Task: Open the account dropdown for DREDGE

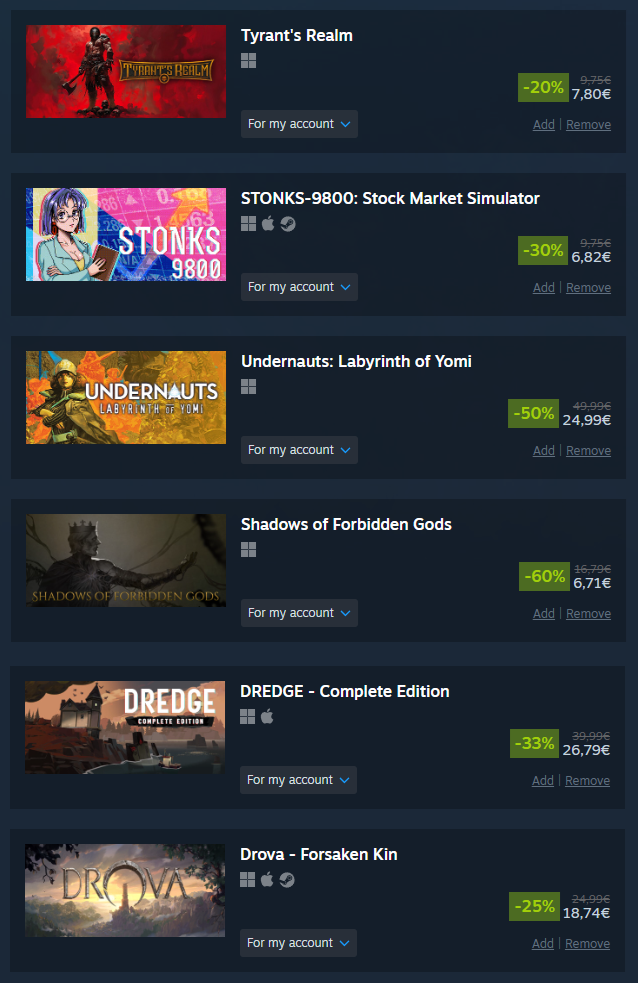Action: point(298,780)
